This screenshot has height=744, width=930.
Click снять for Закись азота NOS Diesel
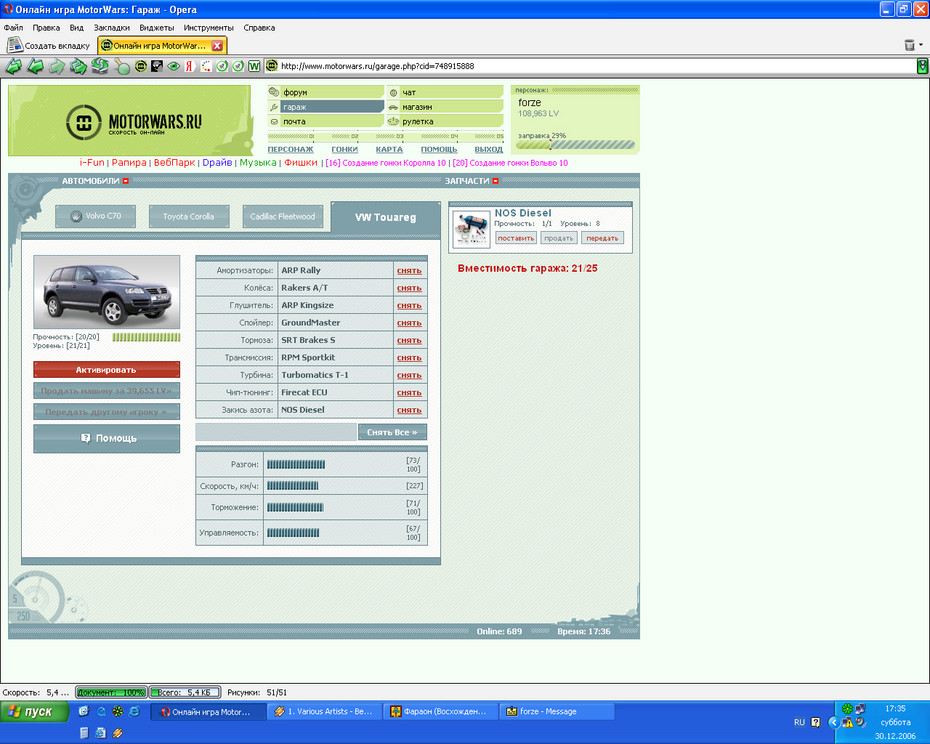tap(409, 411)
